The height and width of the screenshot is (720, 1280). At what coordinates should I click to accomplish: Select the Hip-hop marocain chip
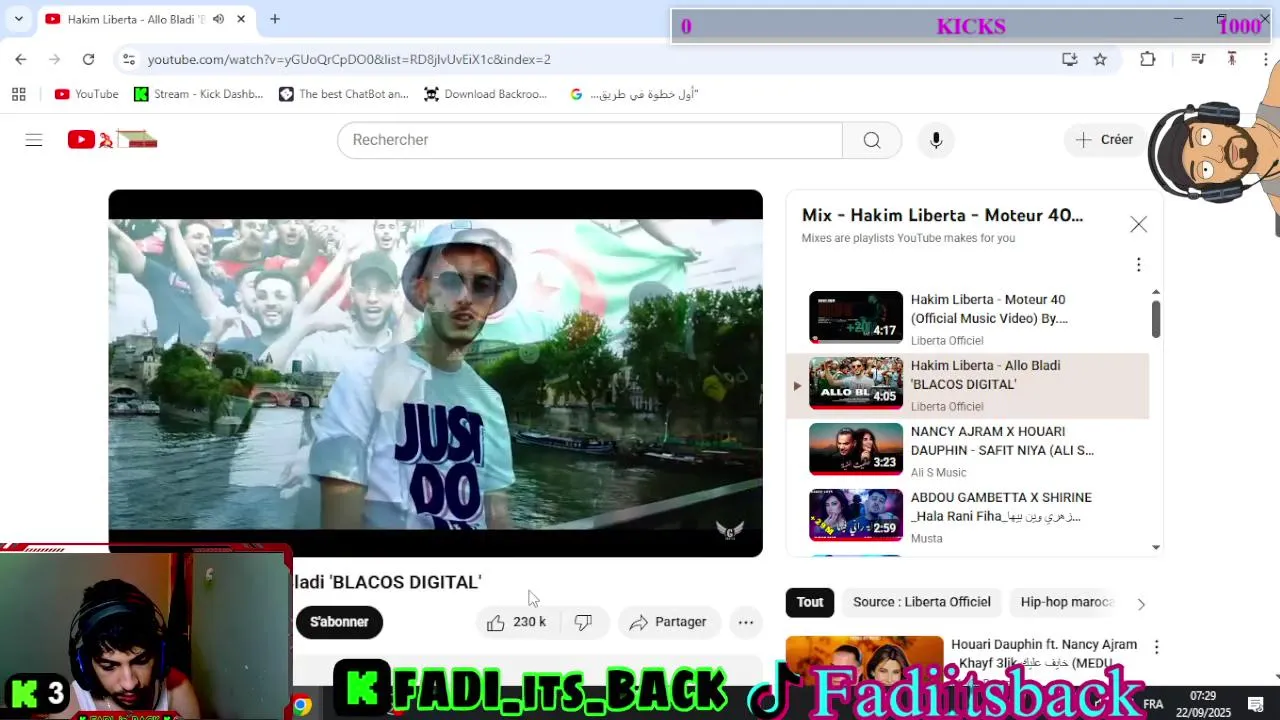coord(1066,602)
